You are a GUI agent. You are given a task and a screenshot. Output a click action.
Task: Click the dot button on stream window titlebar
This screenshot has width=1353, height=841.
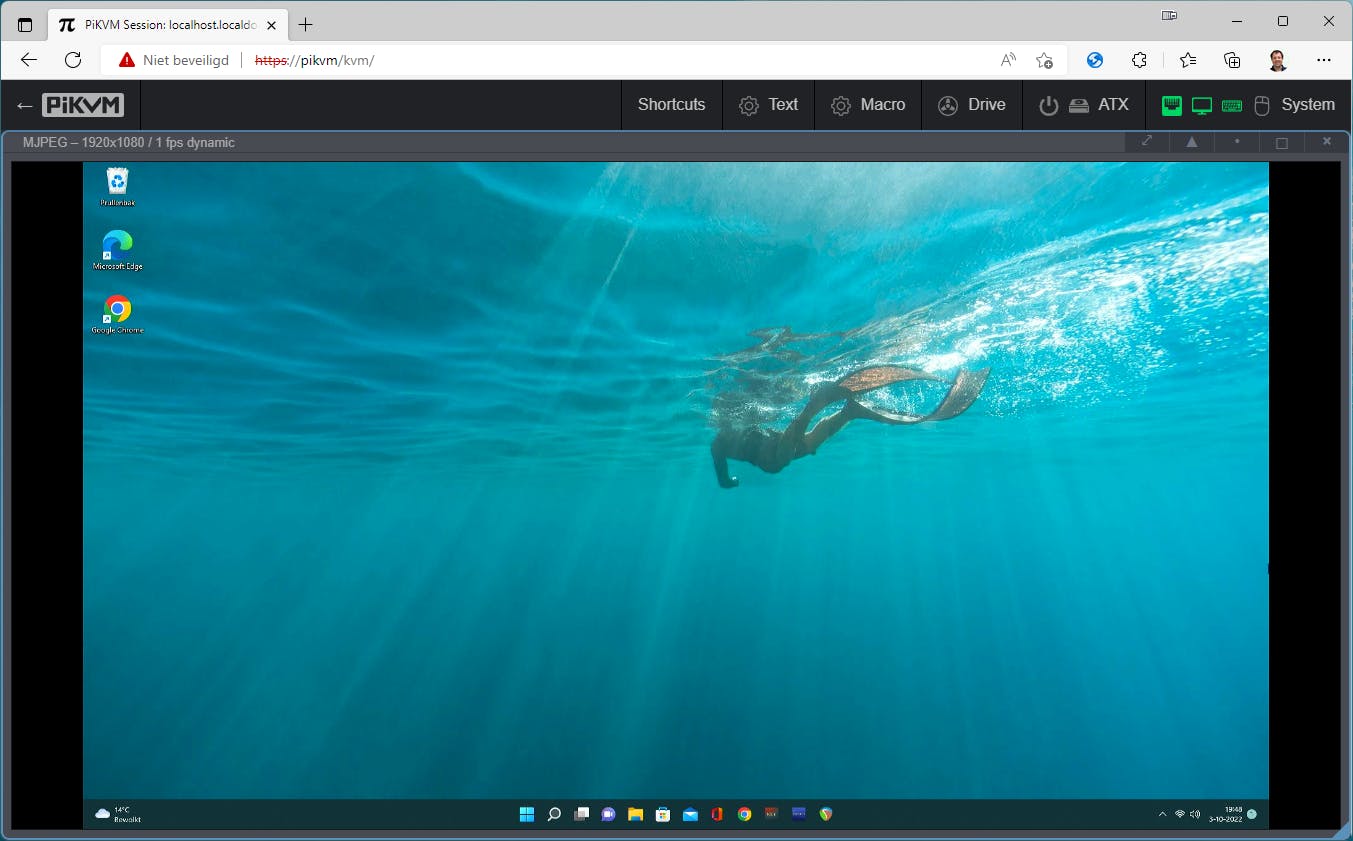[1237, 142]
